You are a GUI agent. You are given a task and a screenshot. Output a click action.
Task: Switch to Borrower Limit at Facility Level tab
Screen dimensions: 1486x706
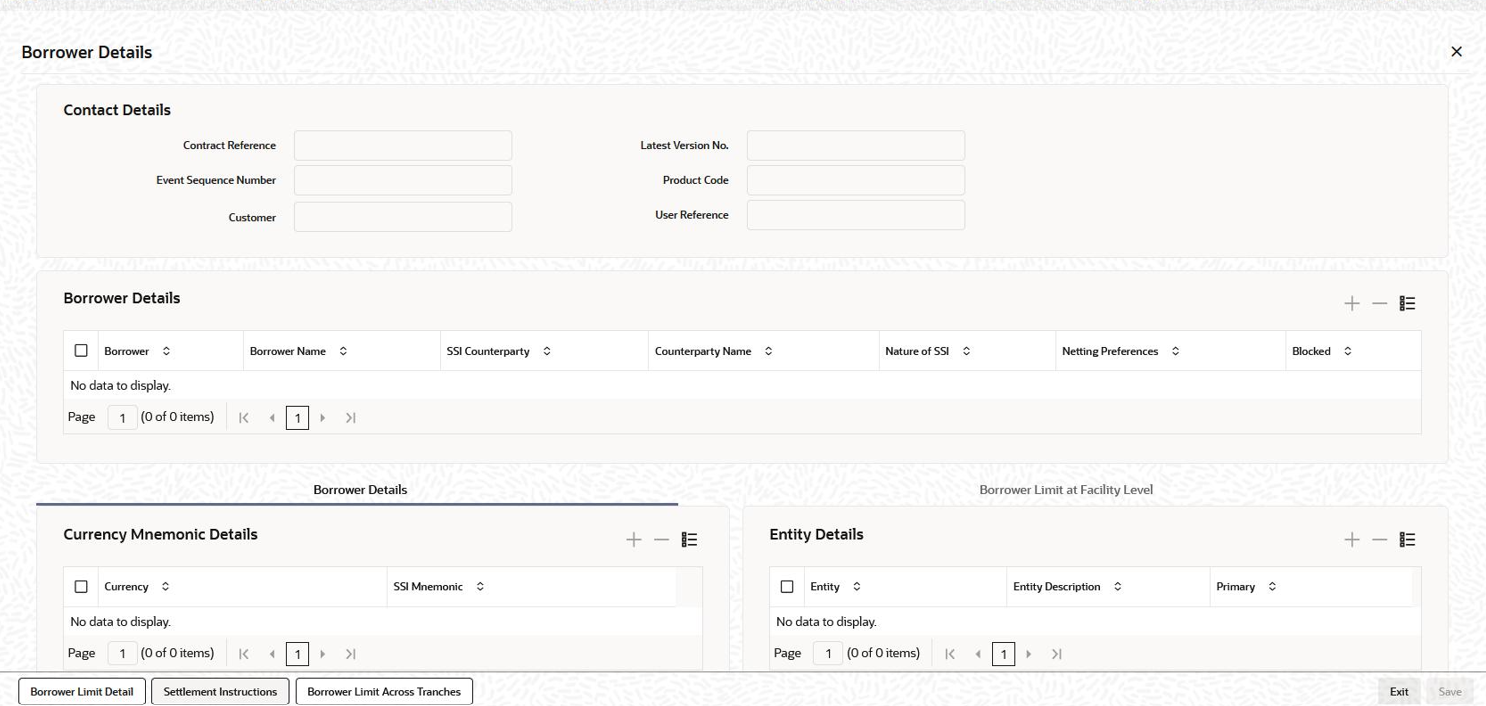(1066, 489)
